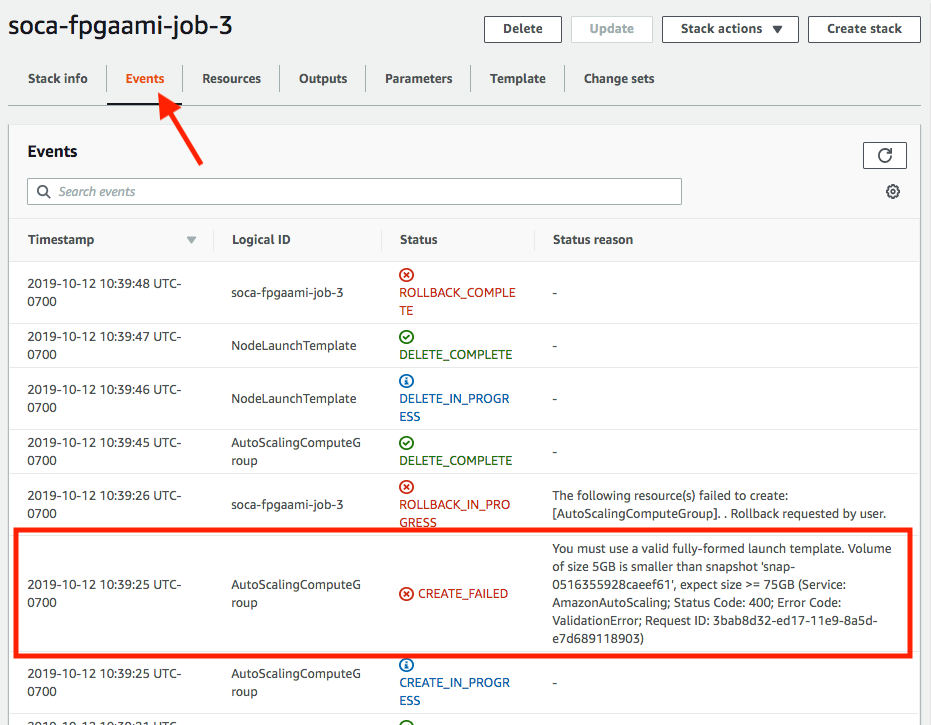The height and width of the screenshot is (725, 931).
Task: Expand the Stack actions dropdown
Action: (730, 29)
